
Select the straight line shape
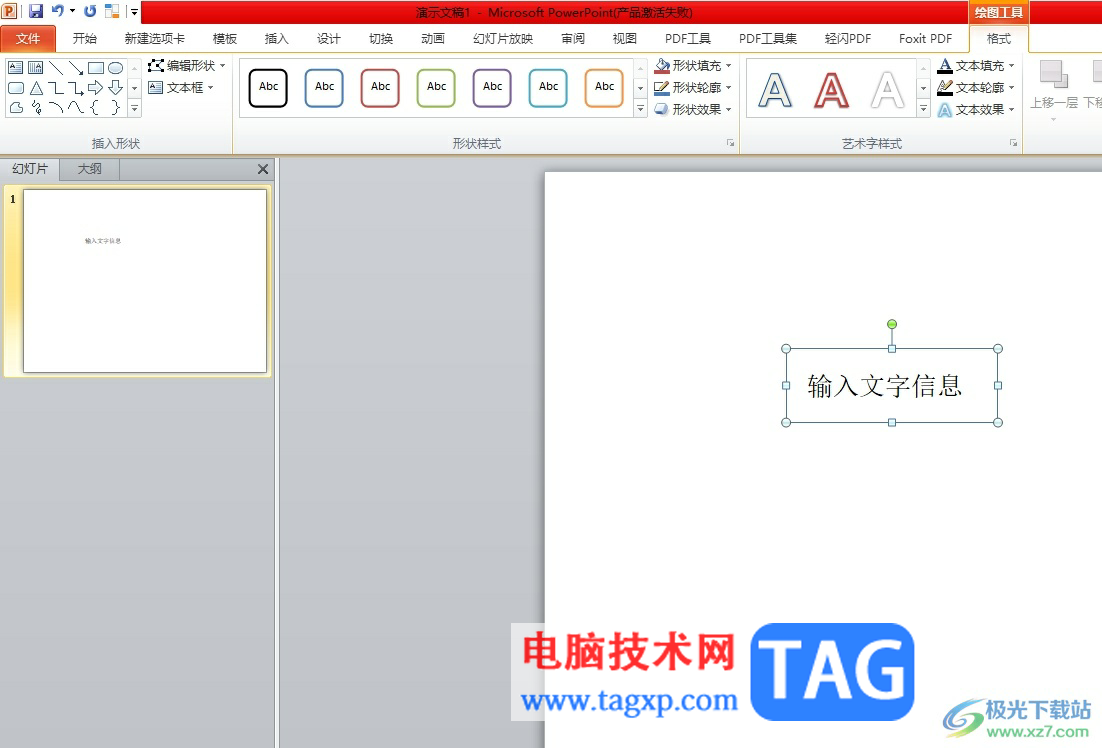56,68
